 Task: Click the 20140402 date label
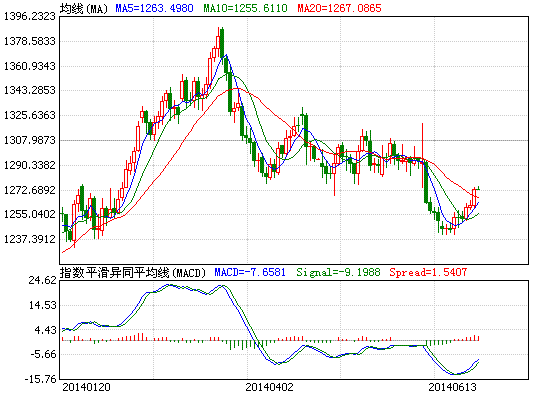[269, 387]
